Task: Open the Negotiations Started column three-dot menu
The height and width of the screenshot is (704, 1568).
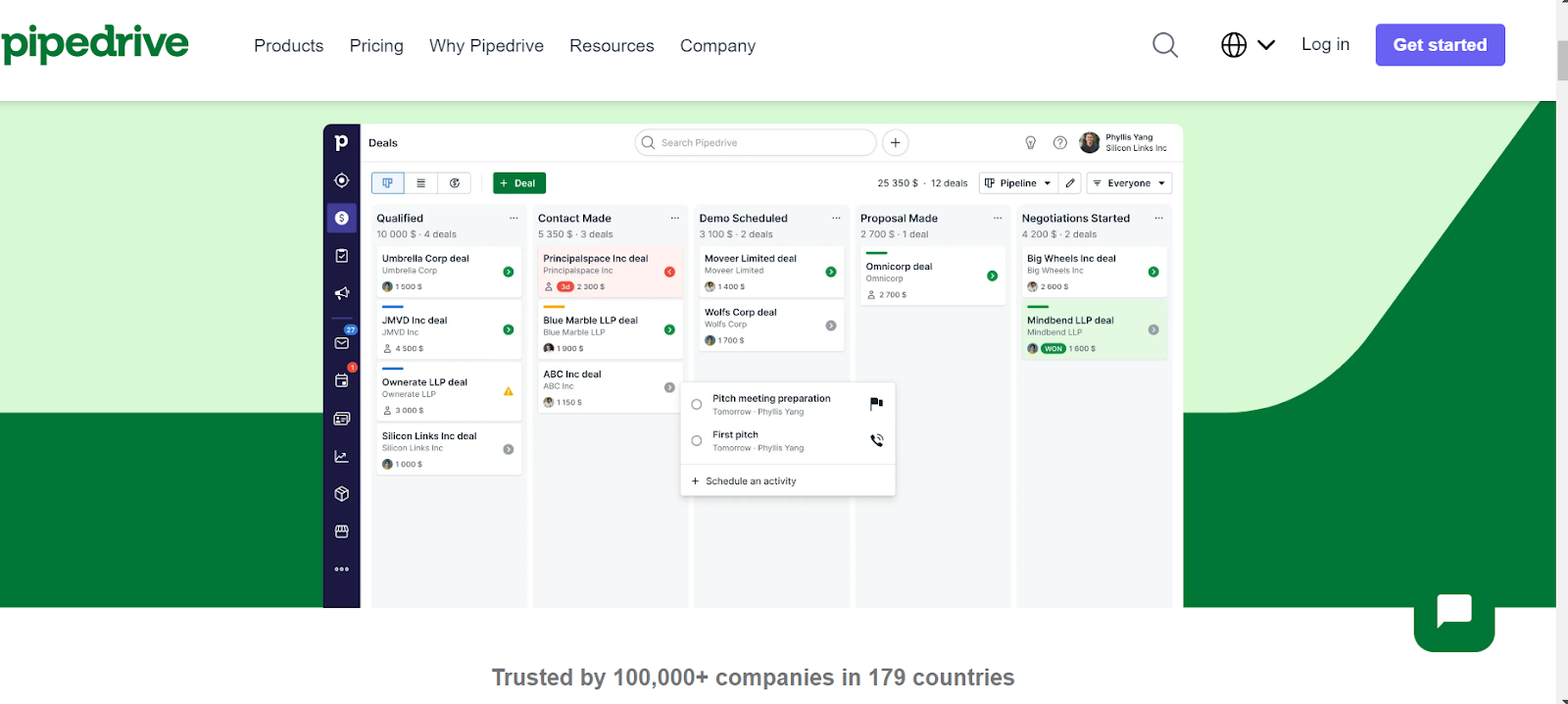Action: click(1158, 219)
